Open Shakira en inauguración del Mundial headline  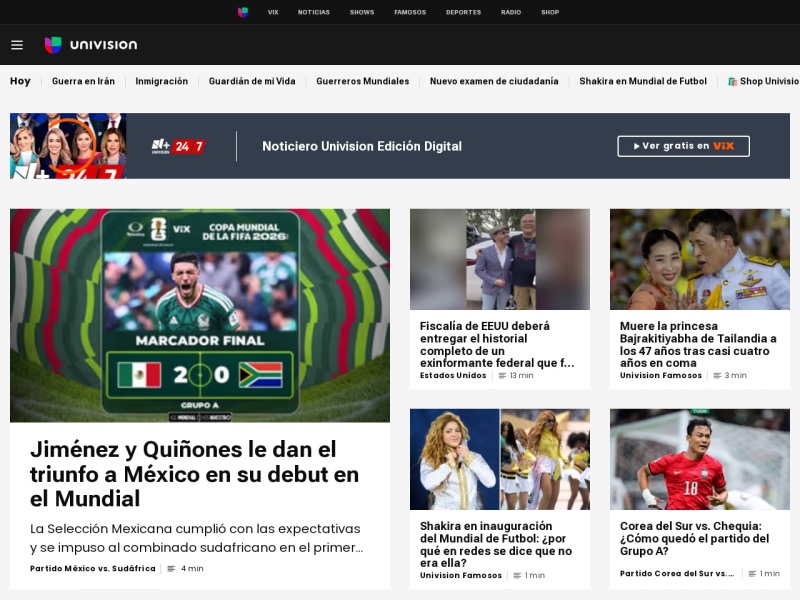click(x=496, y=544)
